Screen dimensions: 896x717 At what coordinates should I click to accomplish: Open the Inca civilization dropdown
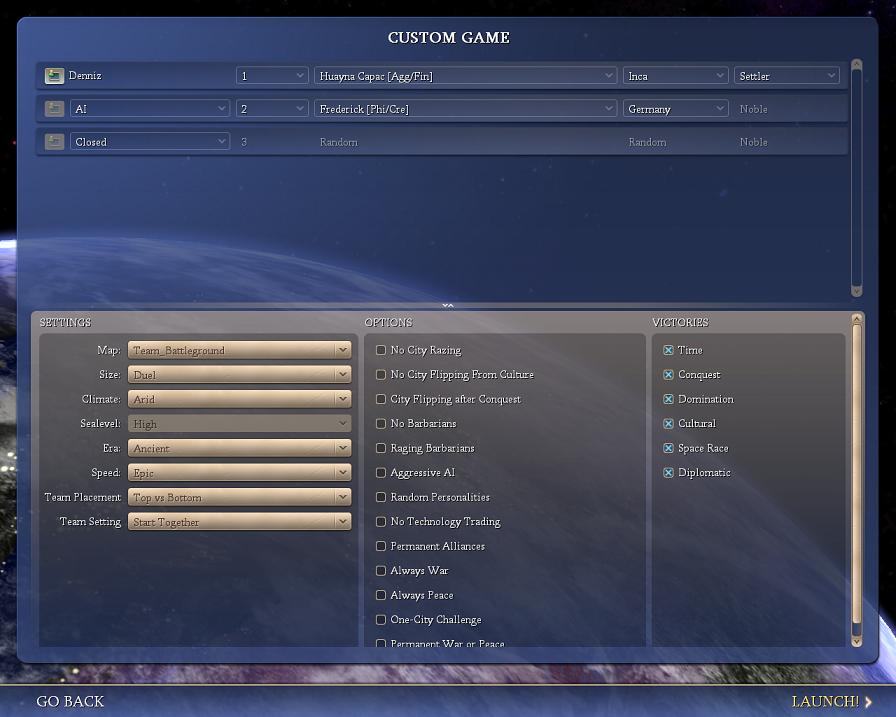click(675, 76)
